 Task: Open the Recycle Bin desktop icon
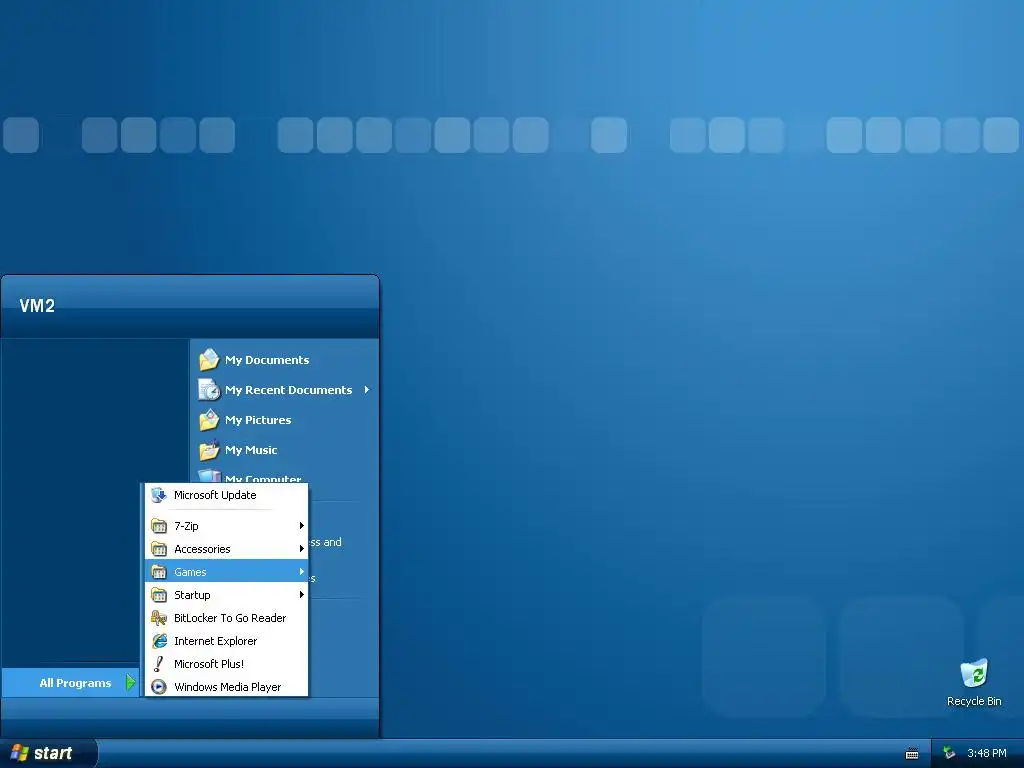click(x=974, y=673)
